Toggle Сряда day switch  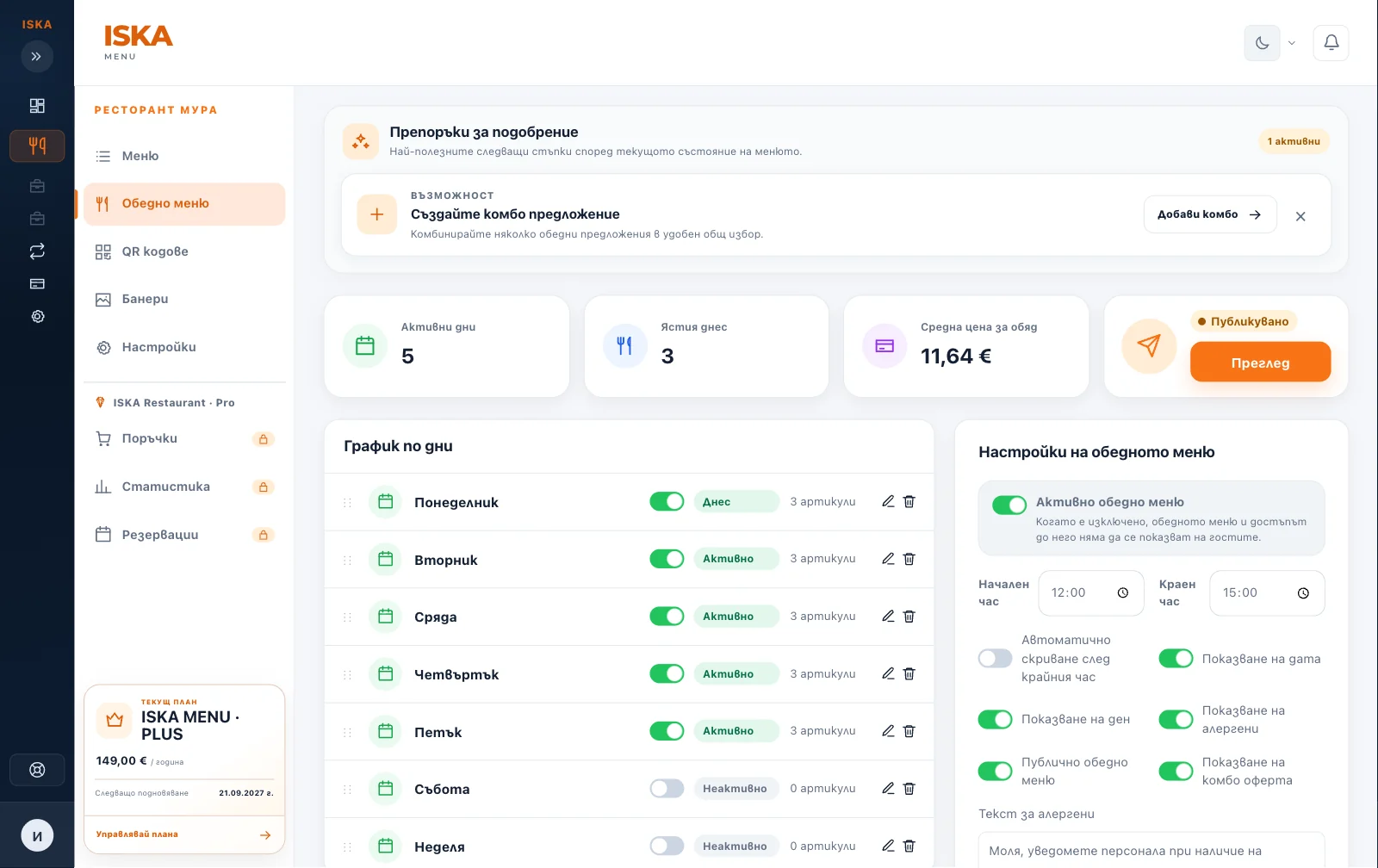[x=667, y=617]
